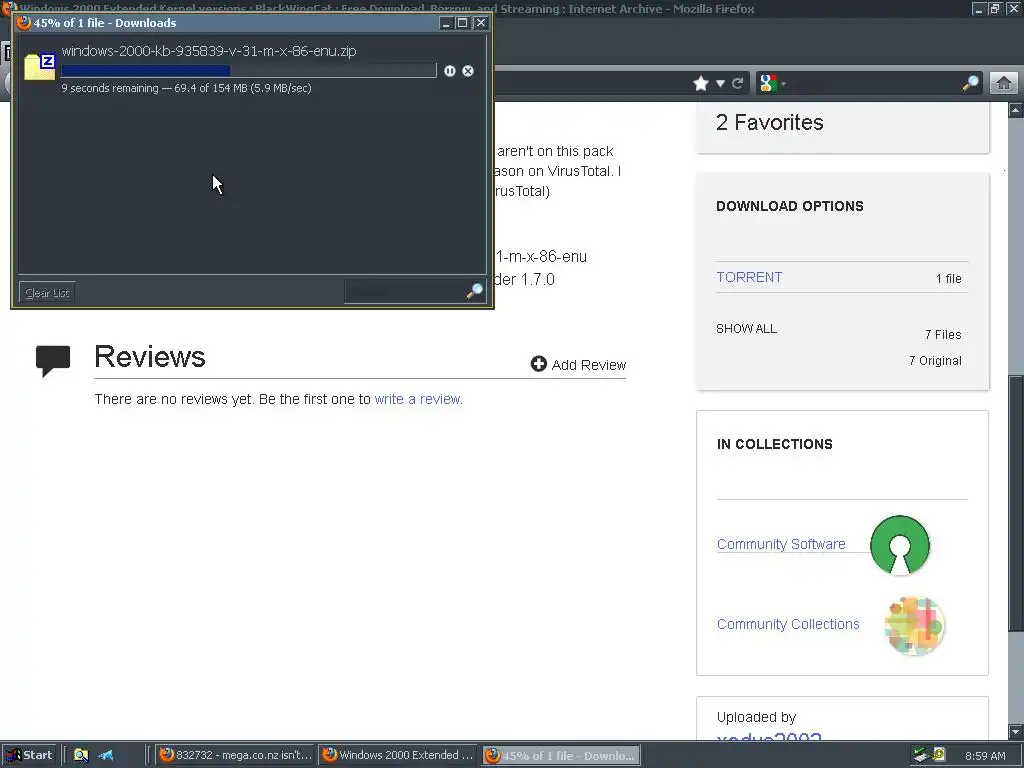The width and height of the screenshot is (1024, 768).
Task: Reload the current page
Action: pos(738,84)
